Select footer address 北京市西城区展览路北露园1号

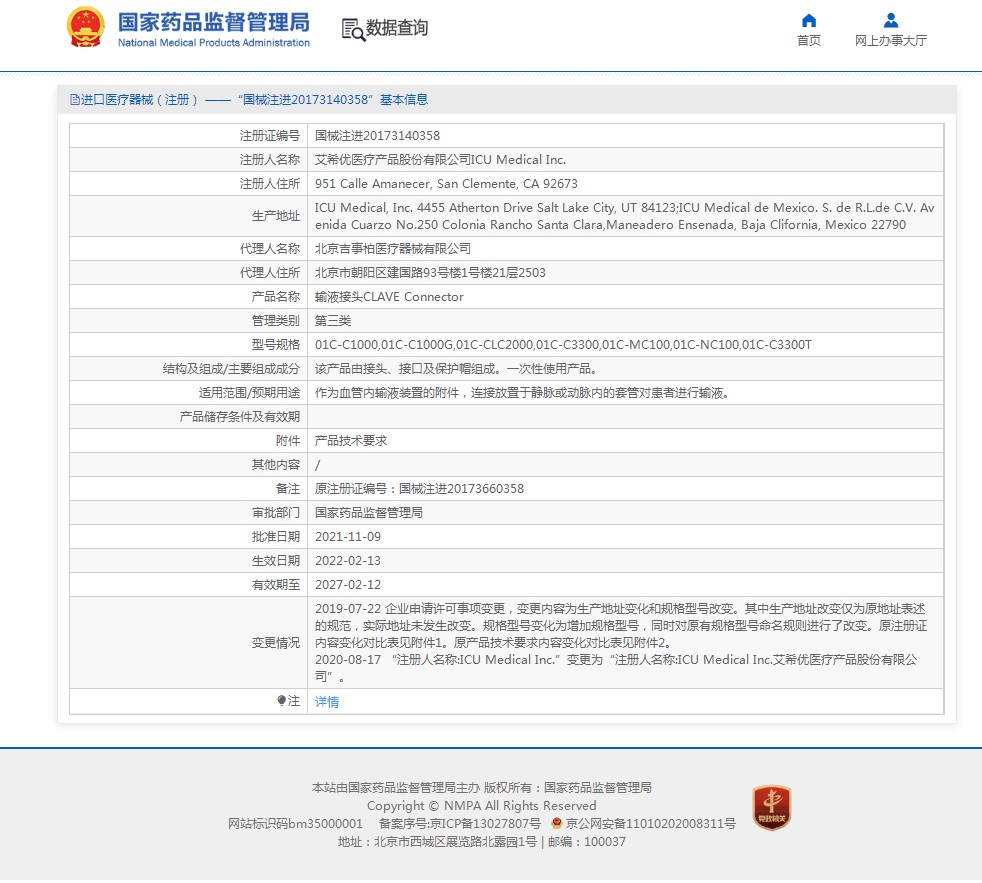(455, 842)
